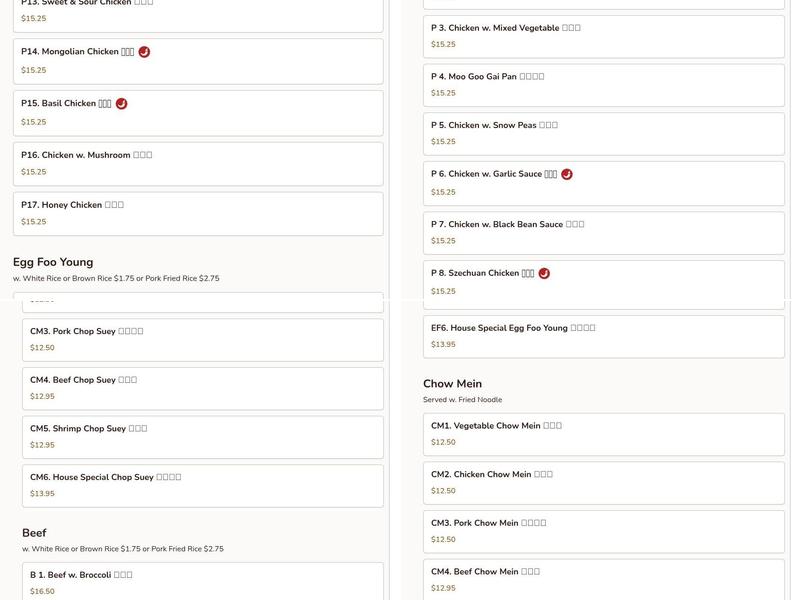Click spicy pepper icon next to Basil Chicken
Screen dimensions: 800x600
tap(121, 104)
